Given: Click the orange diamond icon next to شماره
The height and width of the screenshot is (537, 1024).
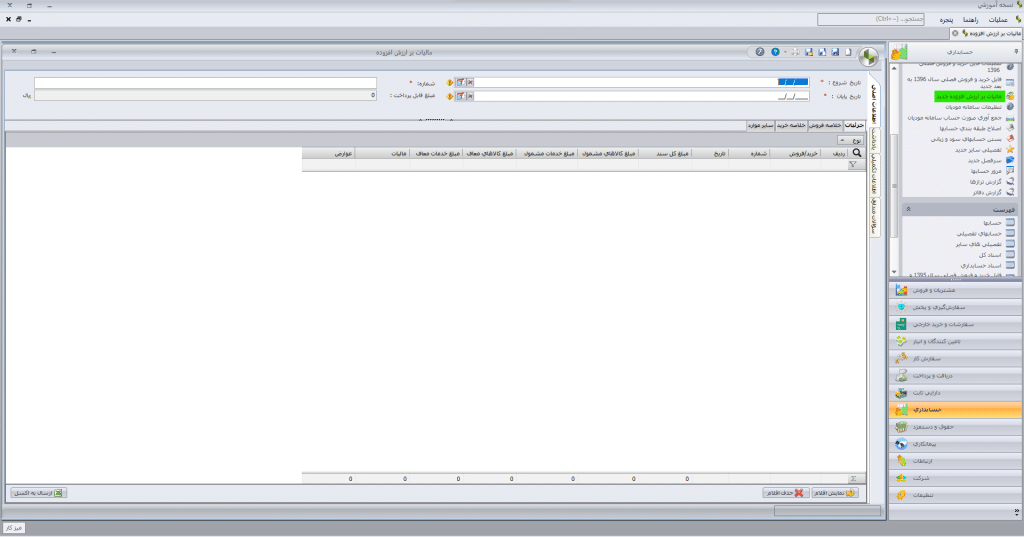Looking at the screenshot, I should (x=450, y=82).
